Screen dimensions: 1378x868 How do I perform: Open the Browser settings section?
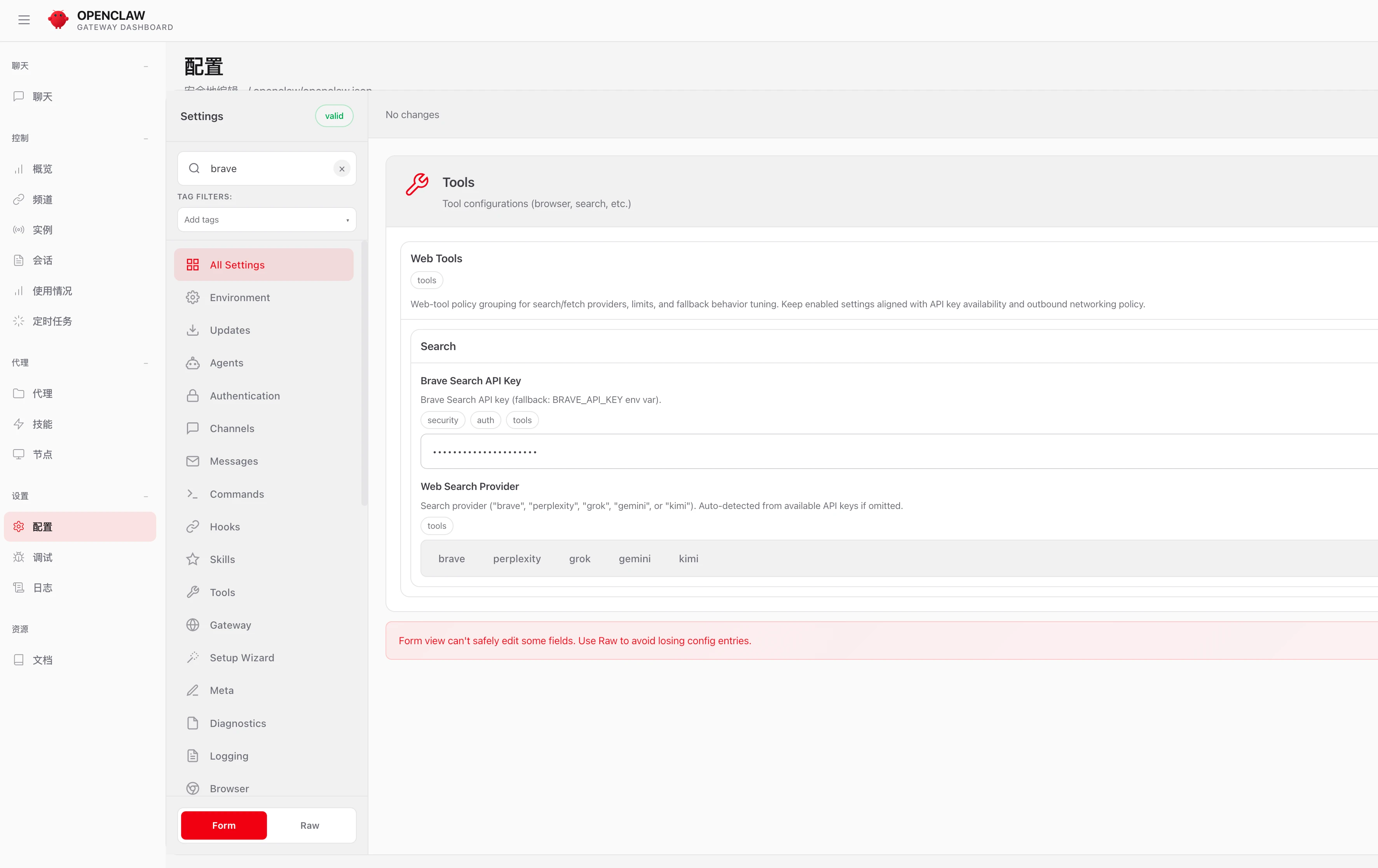(x=229, y=788)
